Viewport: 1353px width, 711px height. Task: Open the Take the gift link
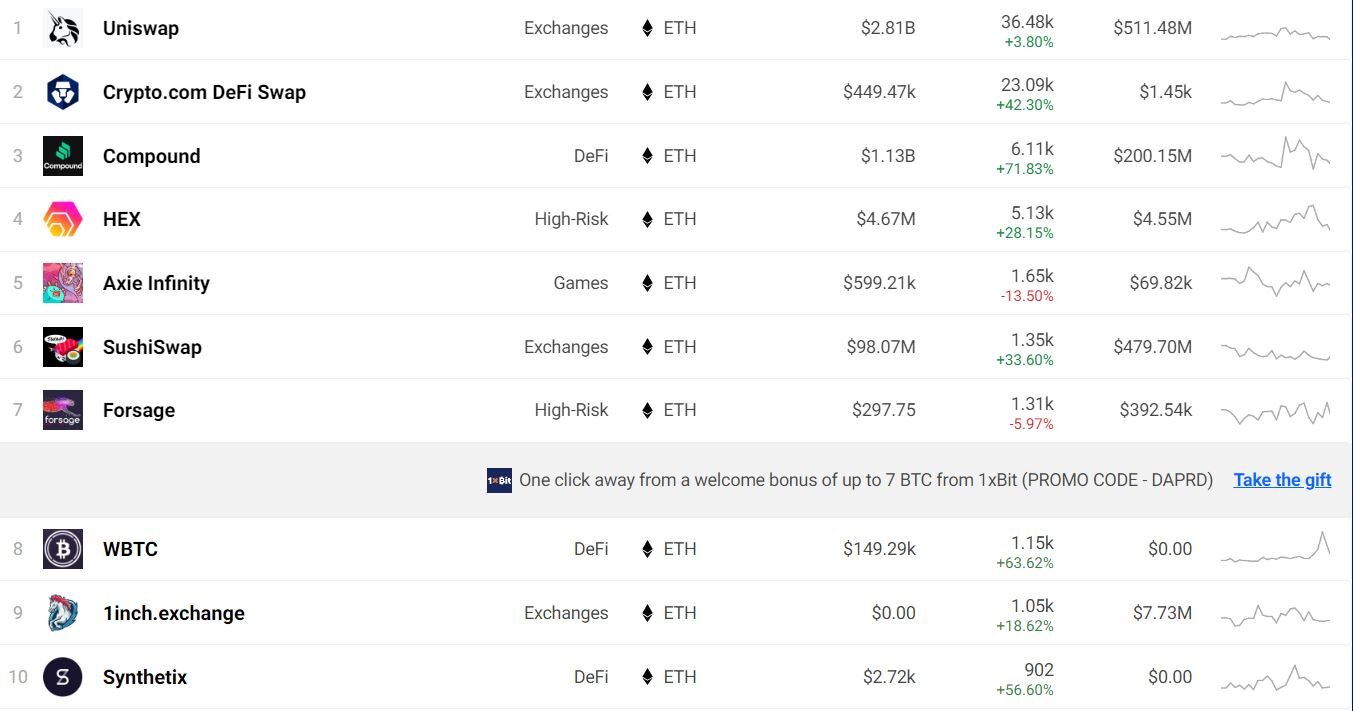point(1282,480)
